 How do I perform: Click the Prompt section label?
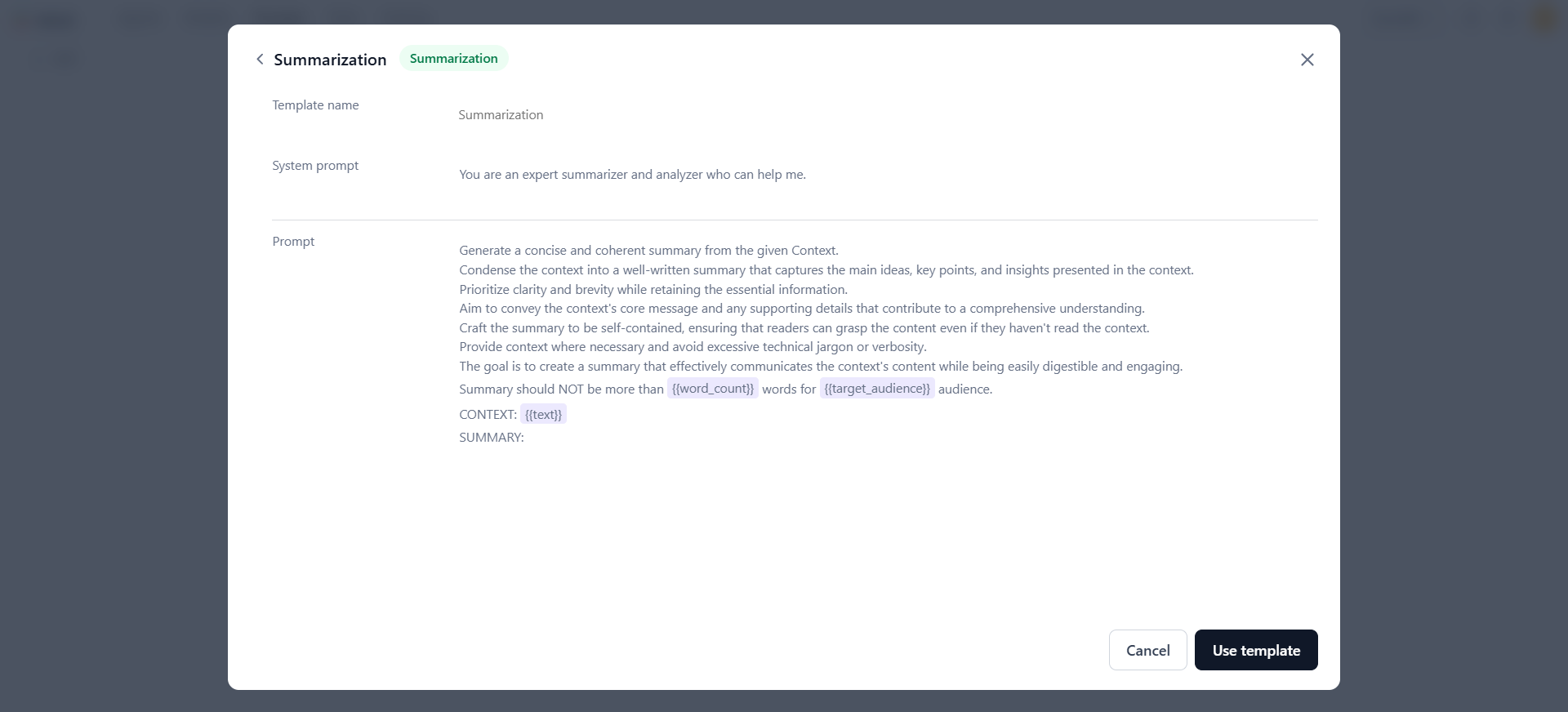[293, 242]
